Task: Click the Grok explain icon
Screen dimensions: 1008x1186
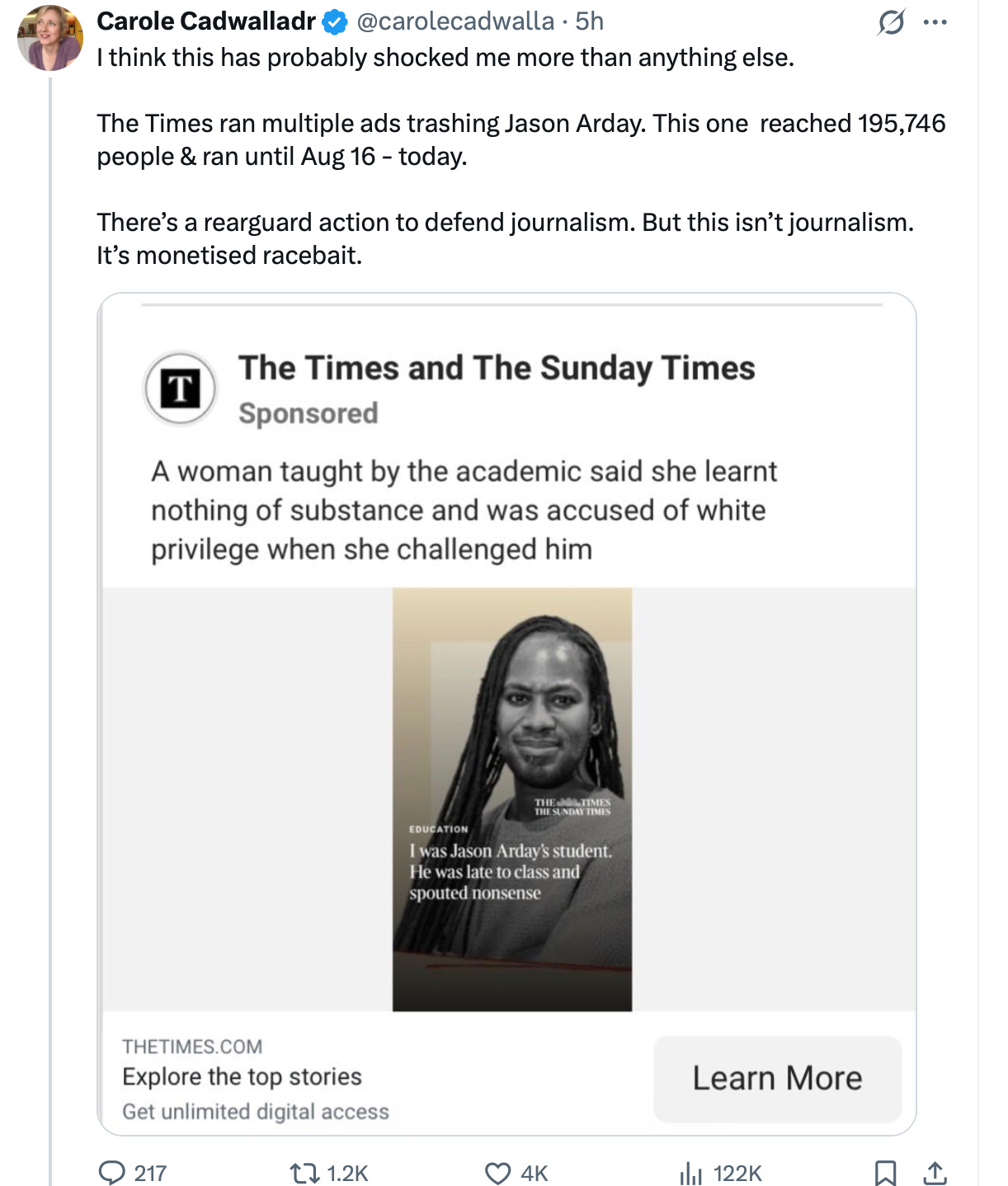Action: click(x=891, y=22)
